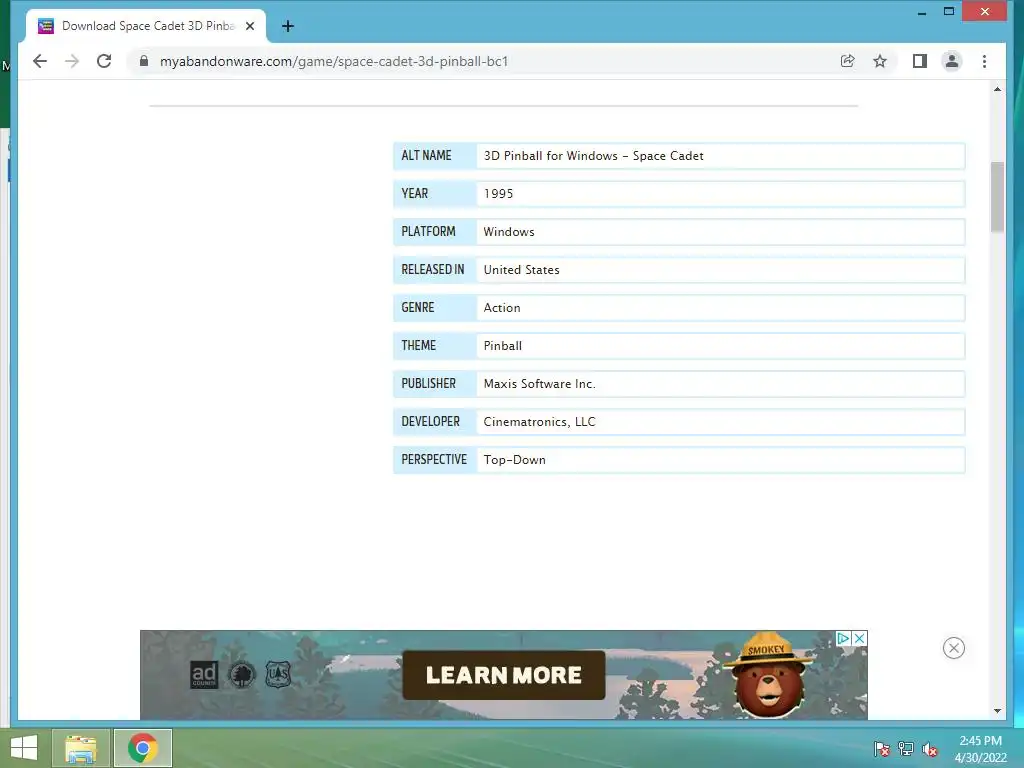Image resolution: width=1024 pixels, height=768 pixels.
Task: Reload the current page
Action: (104, 61)
